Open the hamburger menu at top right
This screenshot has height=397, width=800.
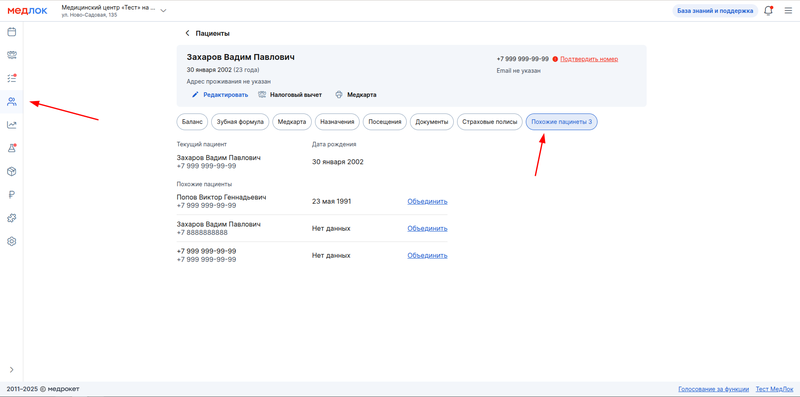(788, 11)
